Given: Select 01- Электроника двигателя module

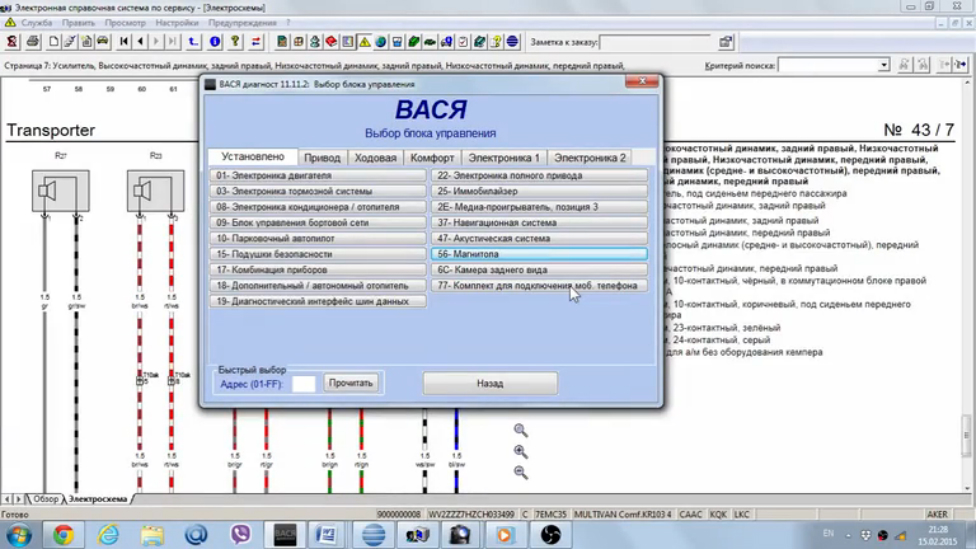Looking at the screenshot, I should pos(318,176).
